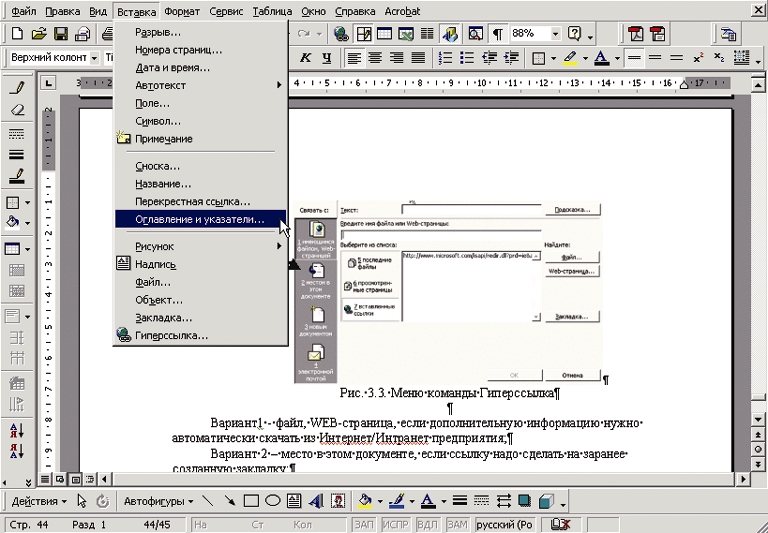This screenshot has width=768, height=533.
Task: Select the Line drawing tool
Action: pyautogui.click(x=208, y=501)
